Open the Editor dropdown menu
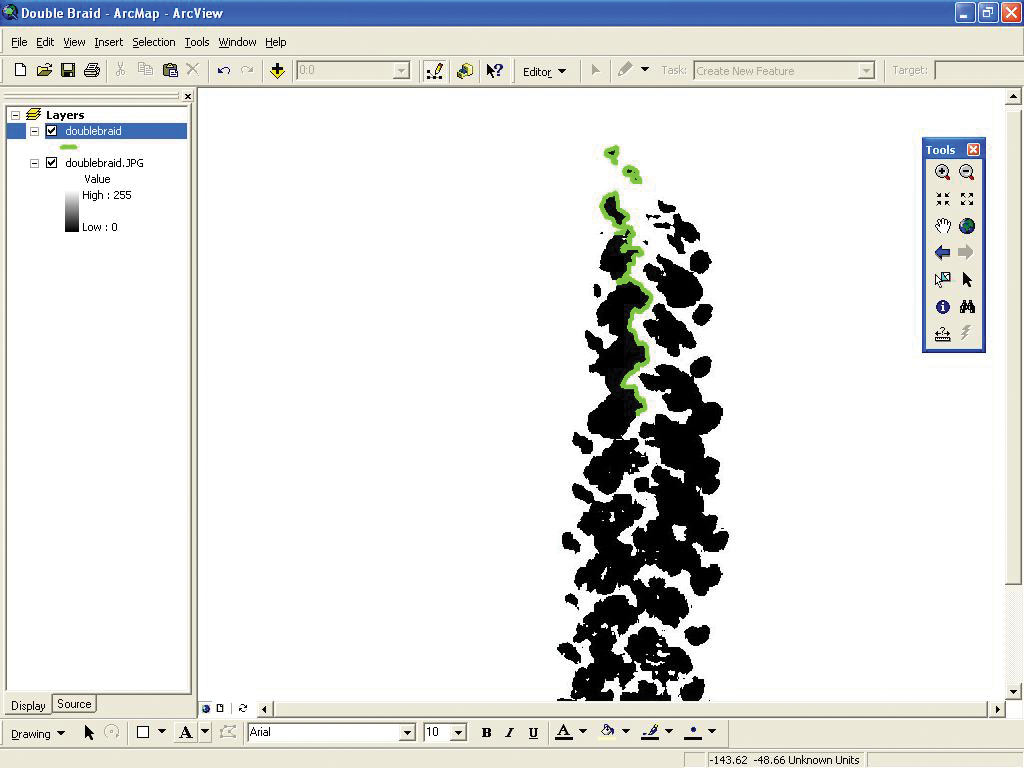The image size is (1024, 768). 545,71
